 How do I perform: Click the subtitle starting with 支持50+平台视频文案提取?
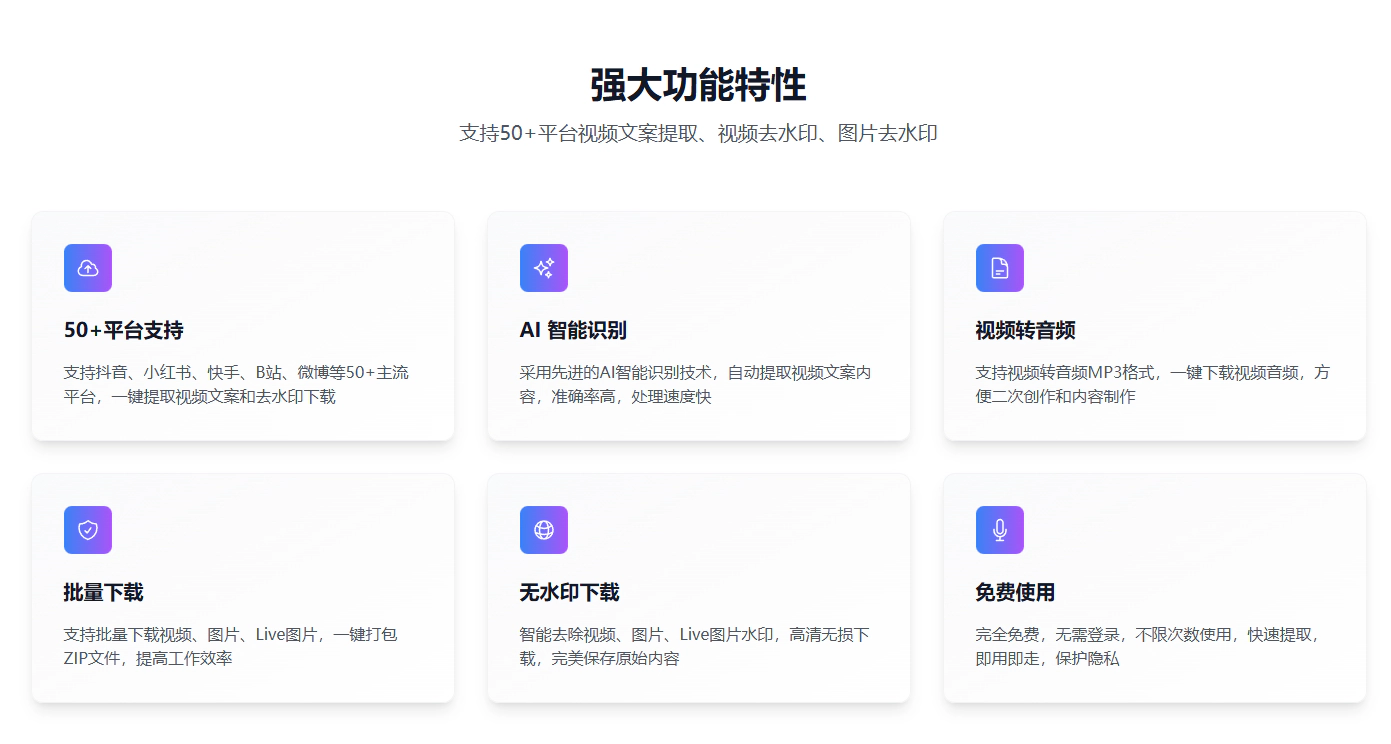pyautogui.click(x=698, y=133)
